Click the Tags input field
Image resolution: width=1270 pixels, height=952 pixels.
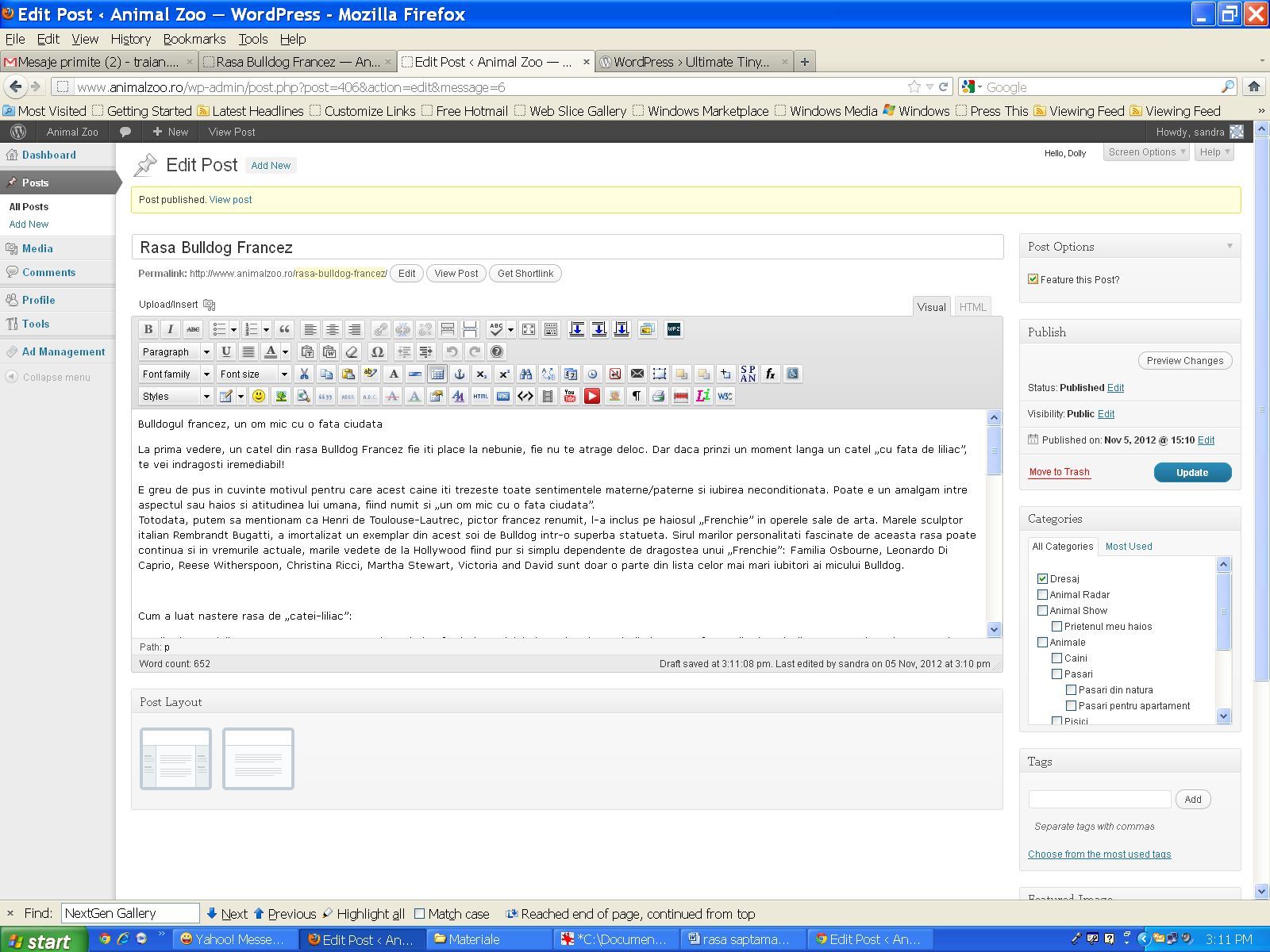pyautogui.click(x=1099, y=799)
